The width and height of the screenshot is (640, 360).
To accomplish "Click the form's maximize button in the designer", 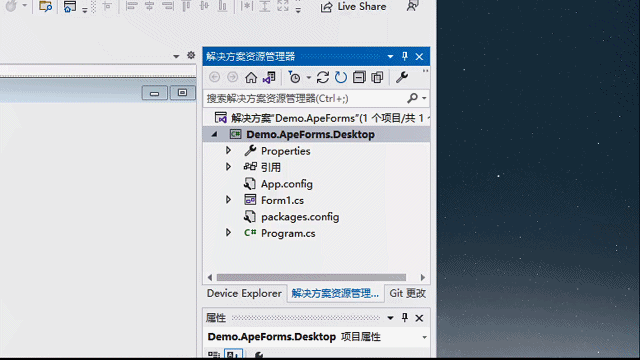I will tap(182, 93).
